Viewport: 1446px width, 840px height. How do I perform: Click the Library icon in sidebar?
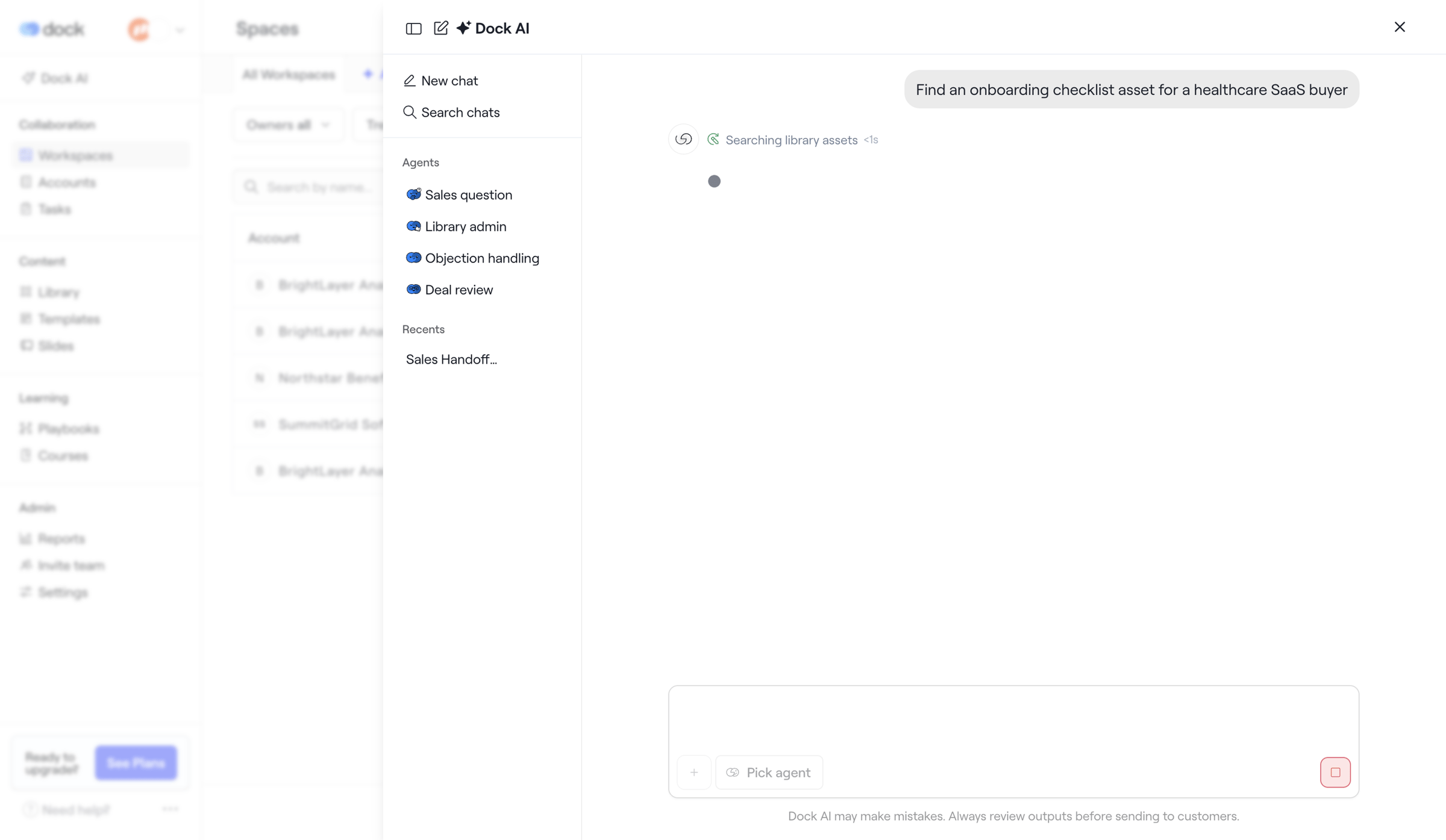[25, 292]
